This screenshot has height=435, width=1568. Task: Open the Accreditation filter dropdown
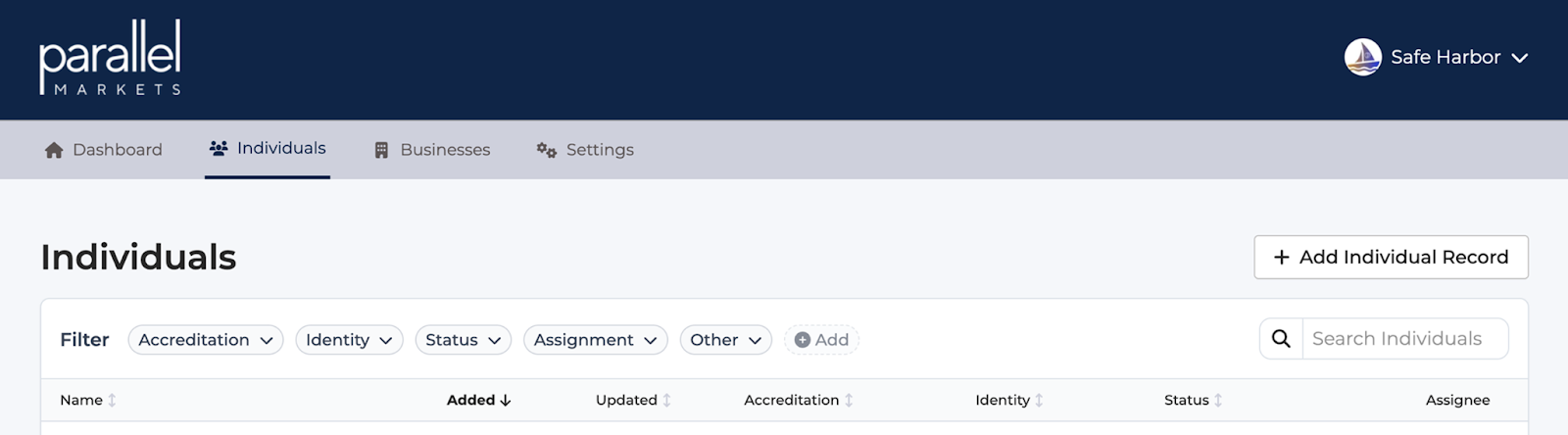tap(206, 340)
